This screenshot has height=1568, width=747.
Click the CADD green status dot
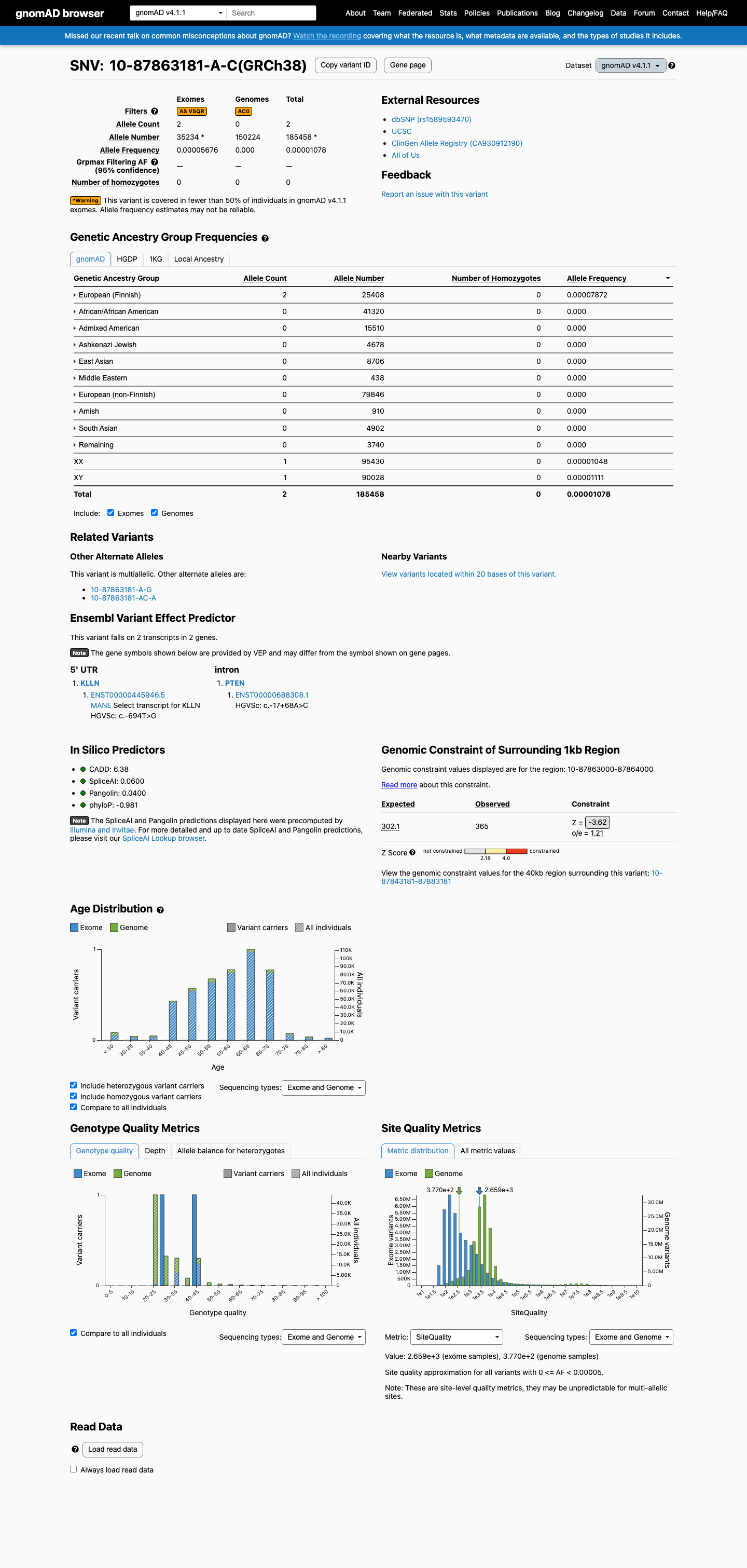pos(82,769)
